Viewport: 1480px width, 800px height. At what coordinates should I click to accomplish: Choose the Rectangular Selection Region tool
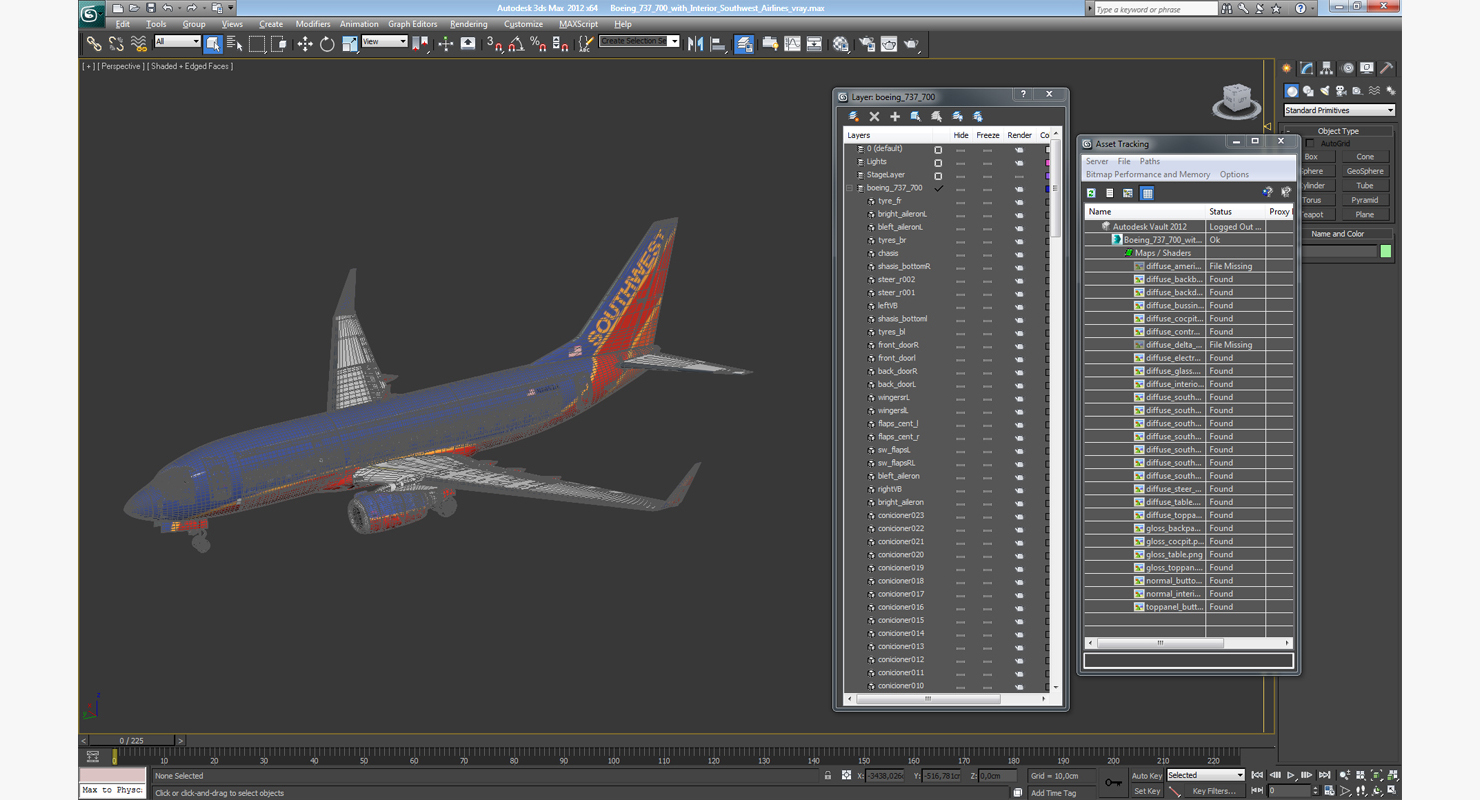click(257, 44)
